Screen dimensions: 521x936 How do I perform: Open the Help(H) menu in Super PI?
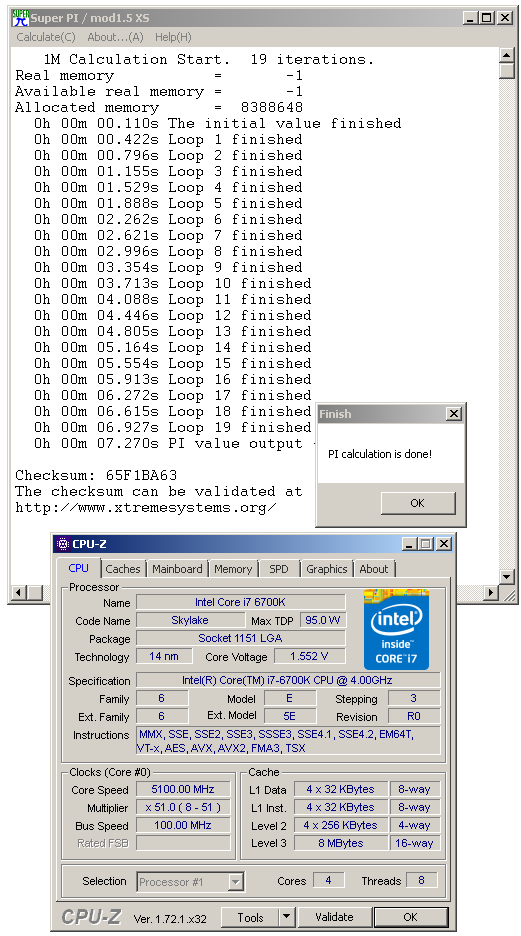click(x=173, y=37)
